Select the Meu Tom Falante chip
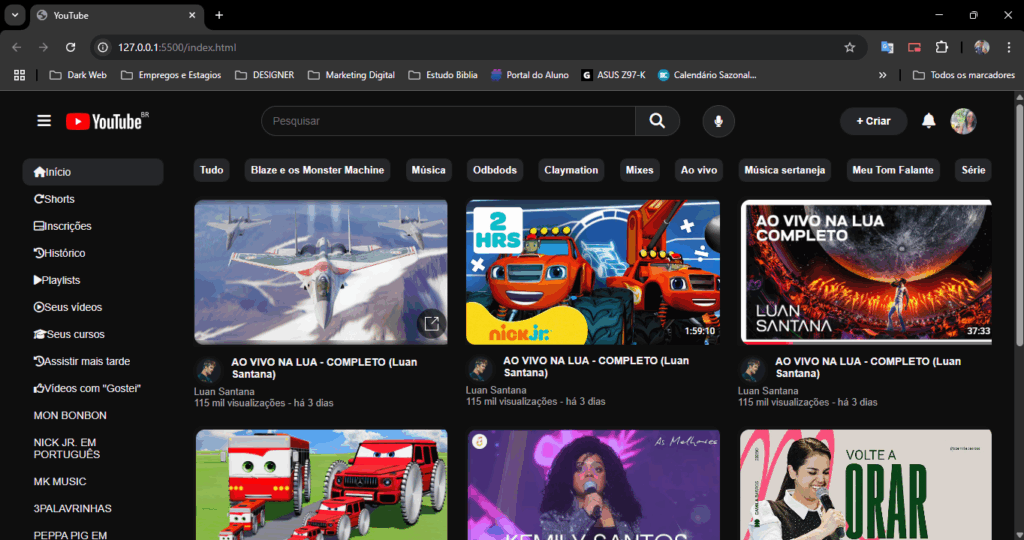 tap(893, 170)
